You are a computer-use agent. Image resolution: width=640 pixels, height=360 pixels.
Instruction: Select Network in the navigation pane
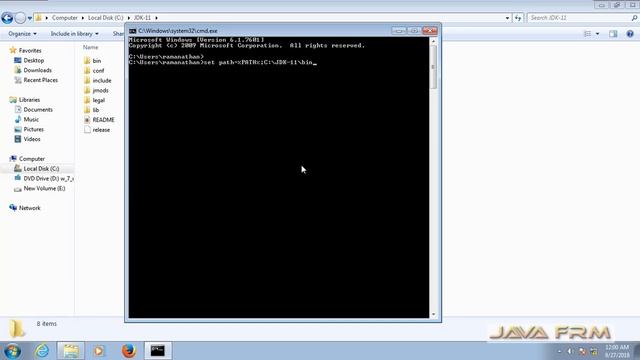tap(29, 208)
